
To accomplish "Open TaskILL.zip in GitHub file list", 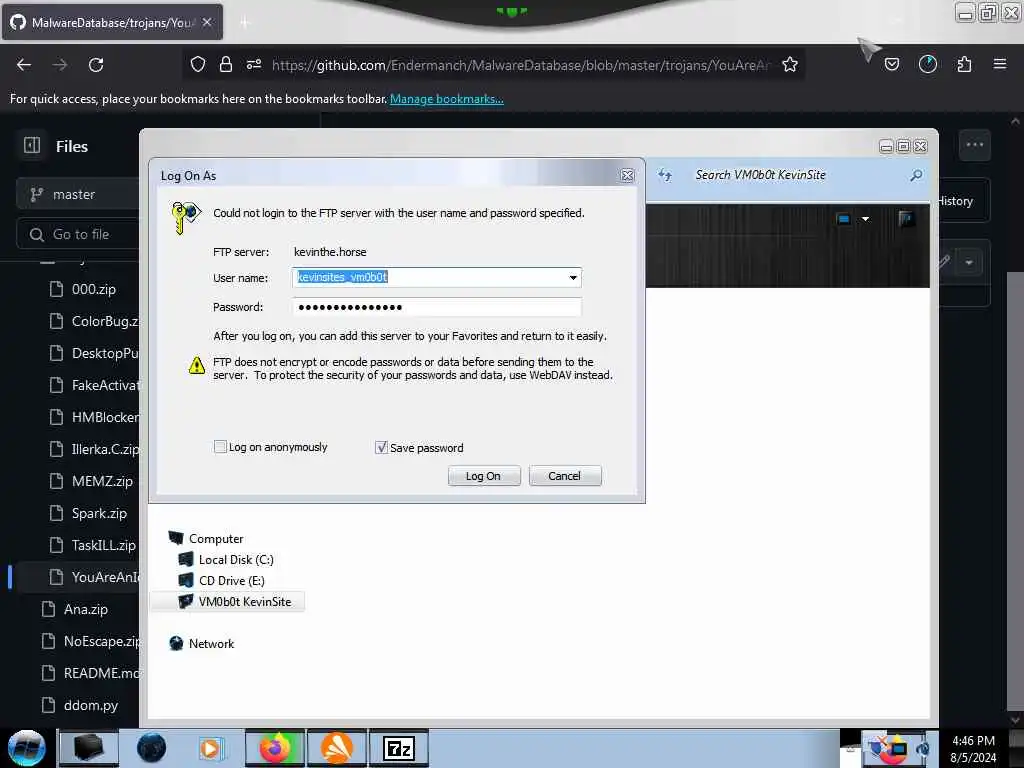I will point(103,545).
